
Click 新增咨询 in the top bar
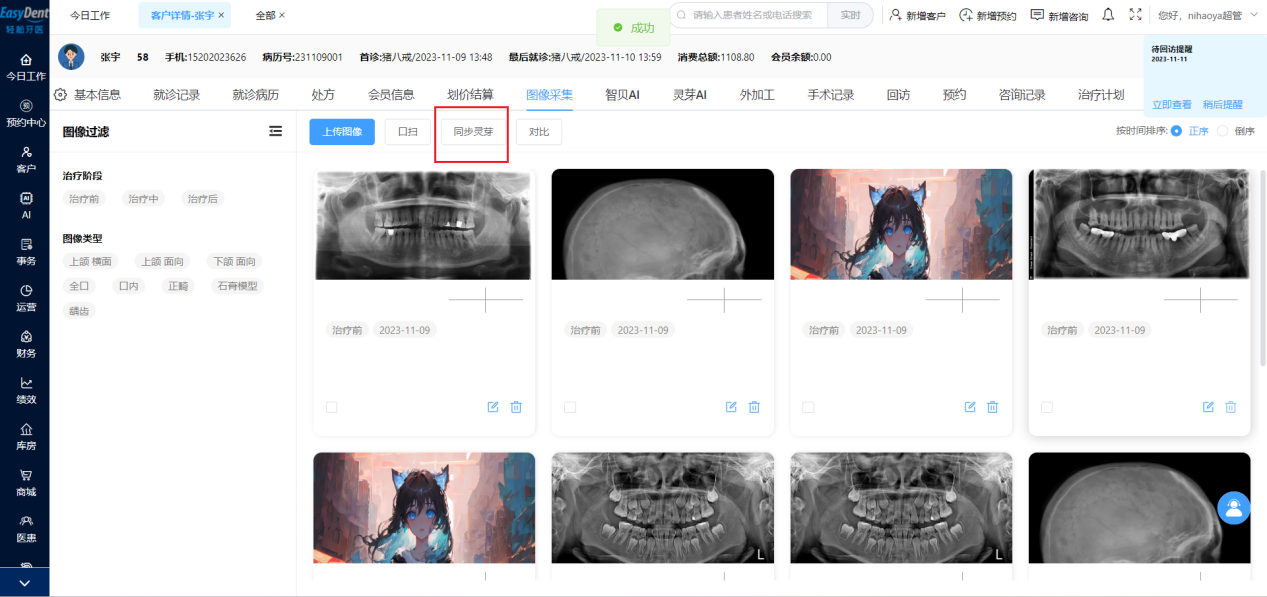pos(1060,16)
